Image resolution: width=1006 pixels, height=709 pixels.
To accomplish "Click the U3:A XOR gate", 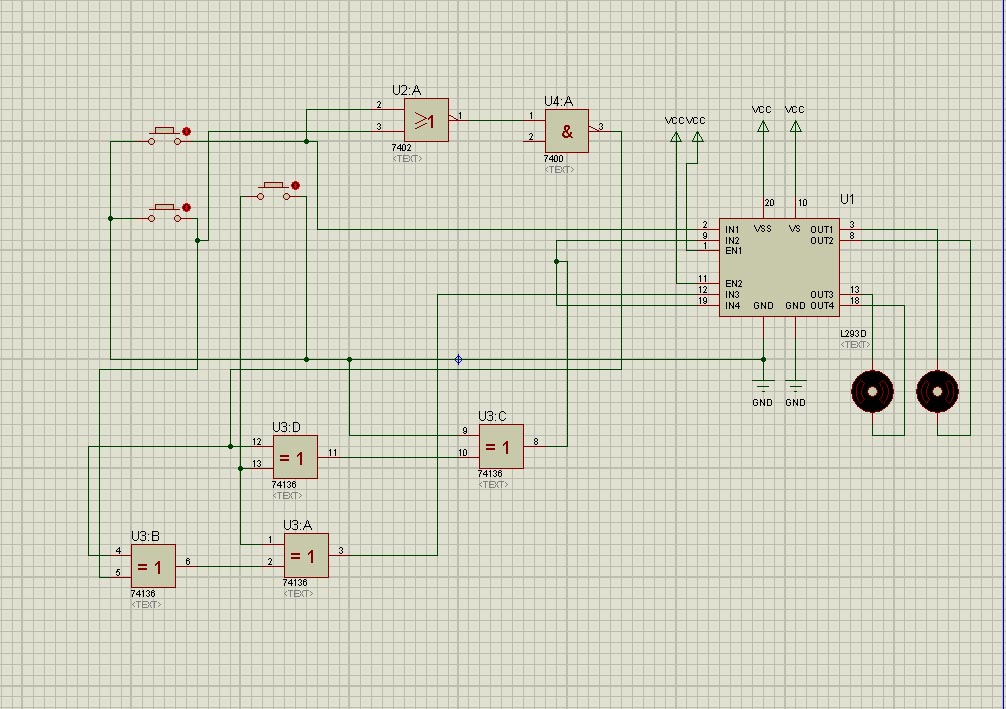I will pyautogui.click(x=306, y=555).
